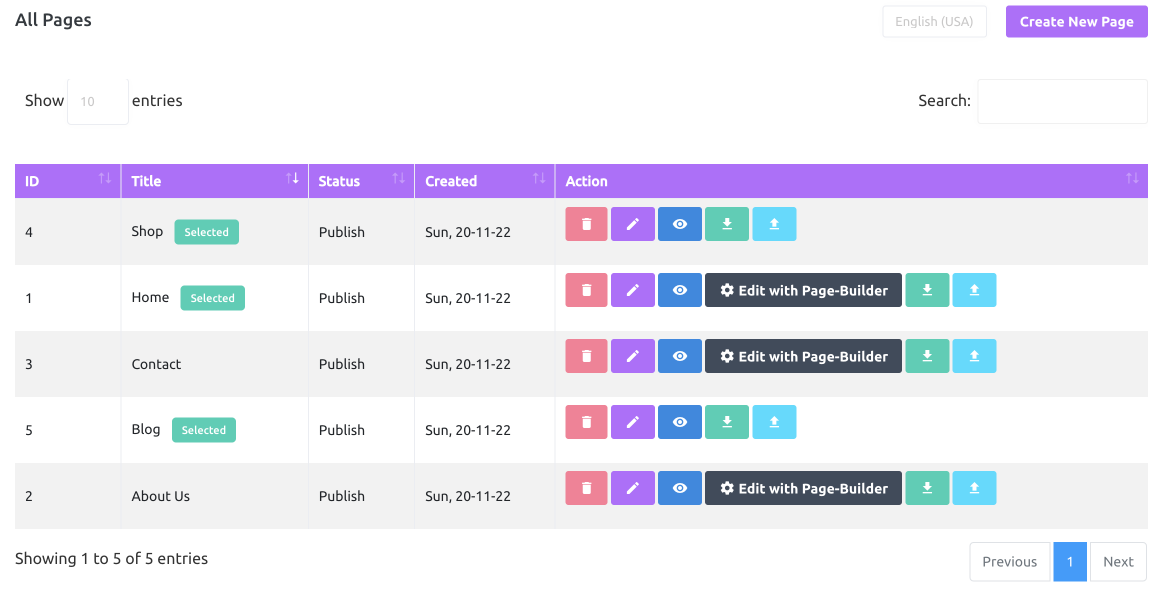Image resolution: width=1158 pixels, height=603 pixels.
Task: Click the pencil edit icon on the Blog row
Action: 632,421
